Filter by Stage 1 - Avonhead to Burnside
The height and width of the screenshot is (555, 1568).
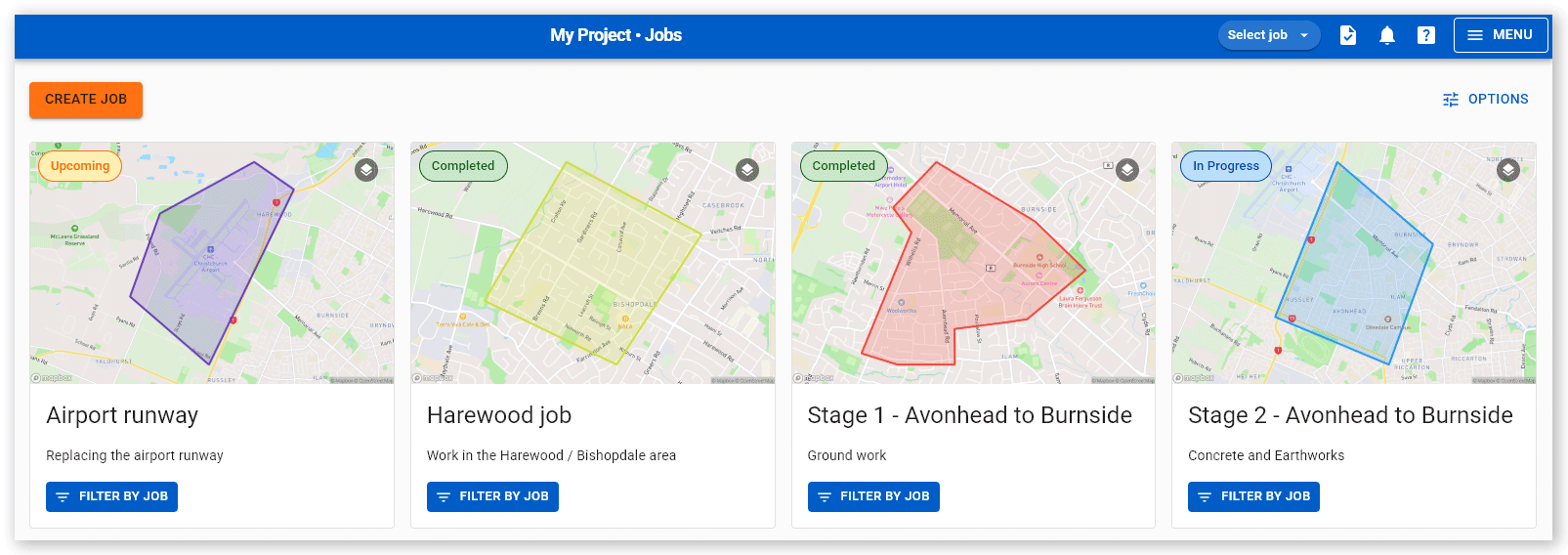tap(873, 496)
